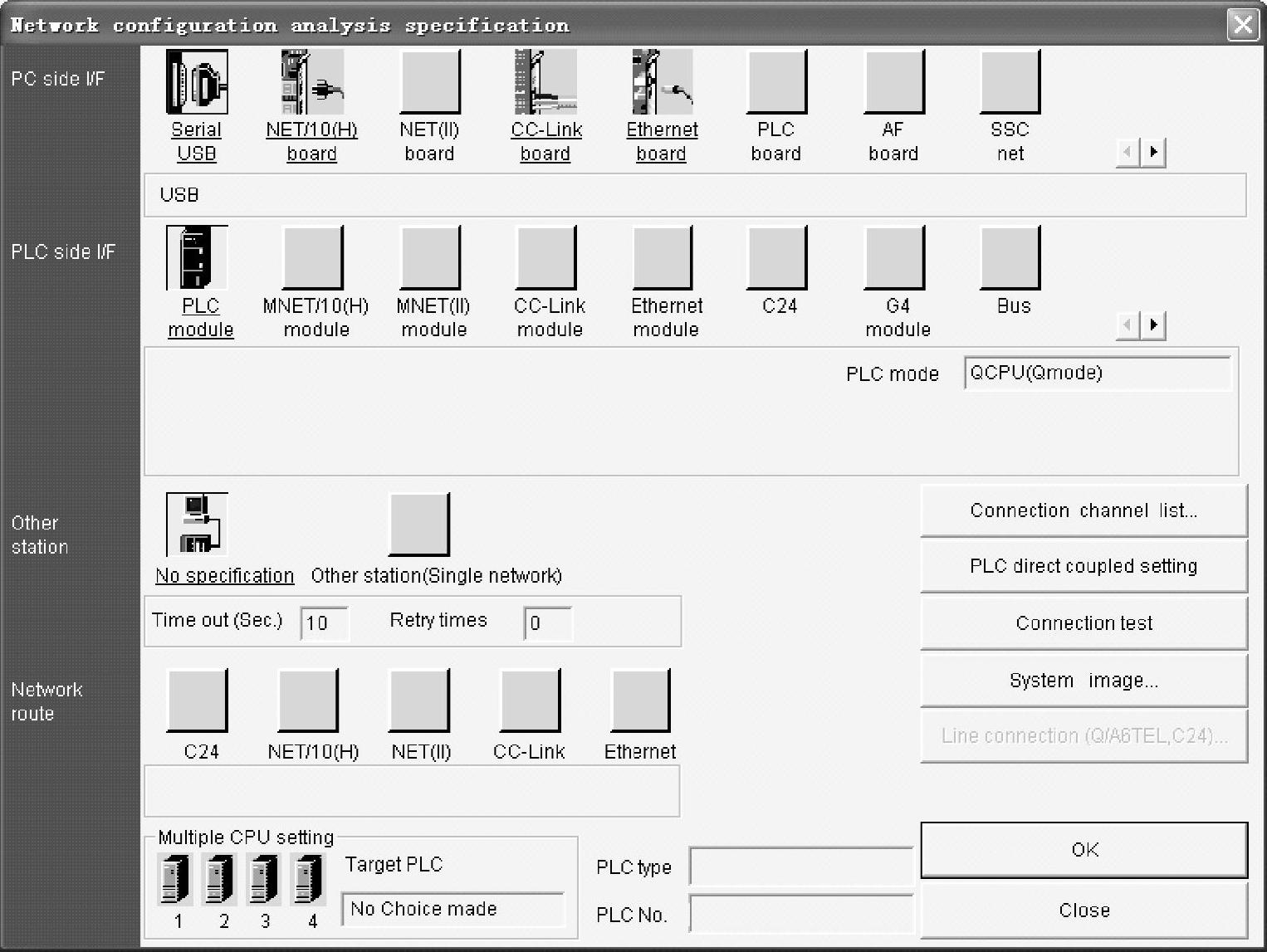Pick the G4 module icon
The image size is (1267, 952).
(895, 257)
